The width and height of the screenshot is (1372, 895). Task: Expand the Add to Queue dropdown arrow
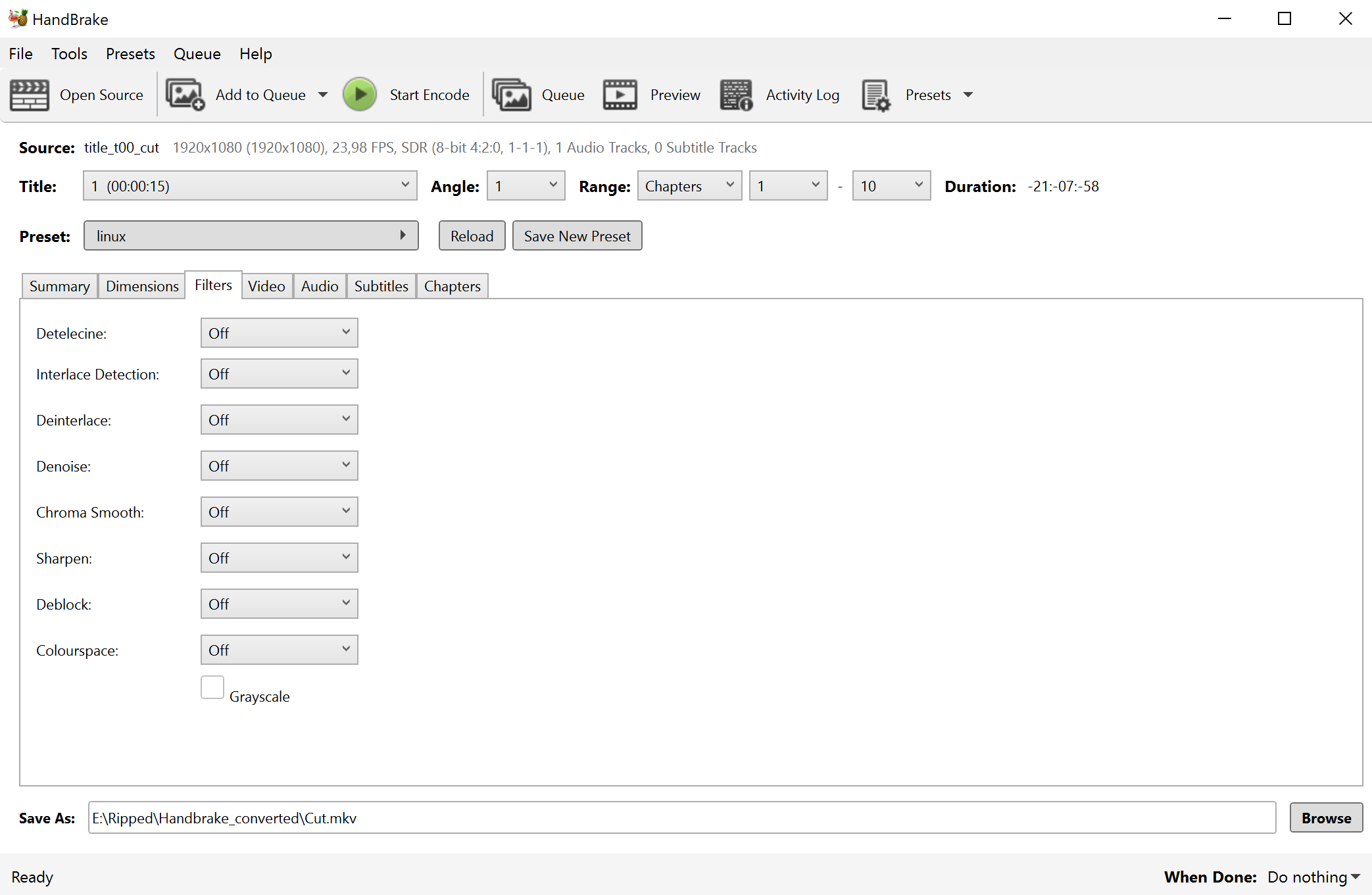(x=323, y=95)
